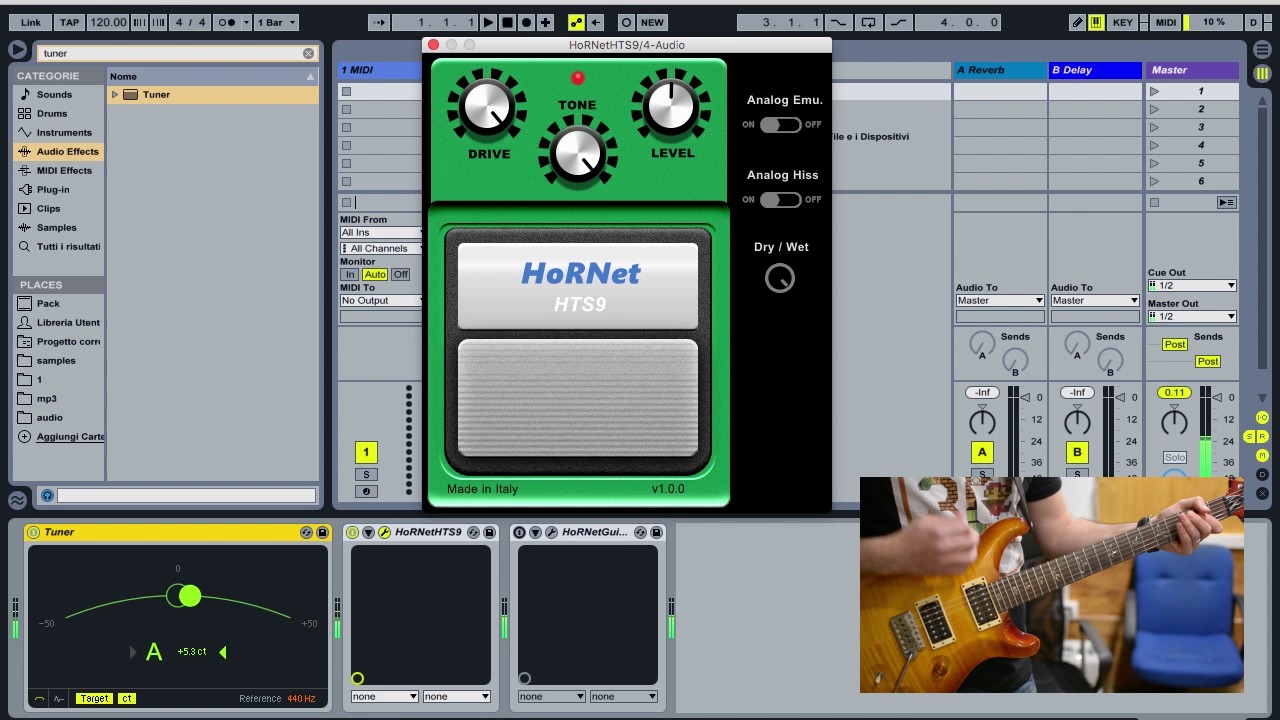Click the Link button

click(31, 22)
